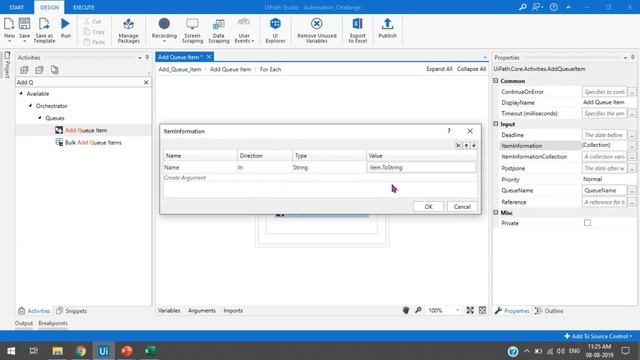Open the Imports panel
Viewport: 640px width, 360px height.
(x=233, y=310)
